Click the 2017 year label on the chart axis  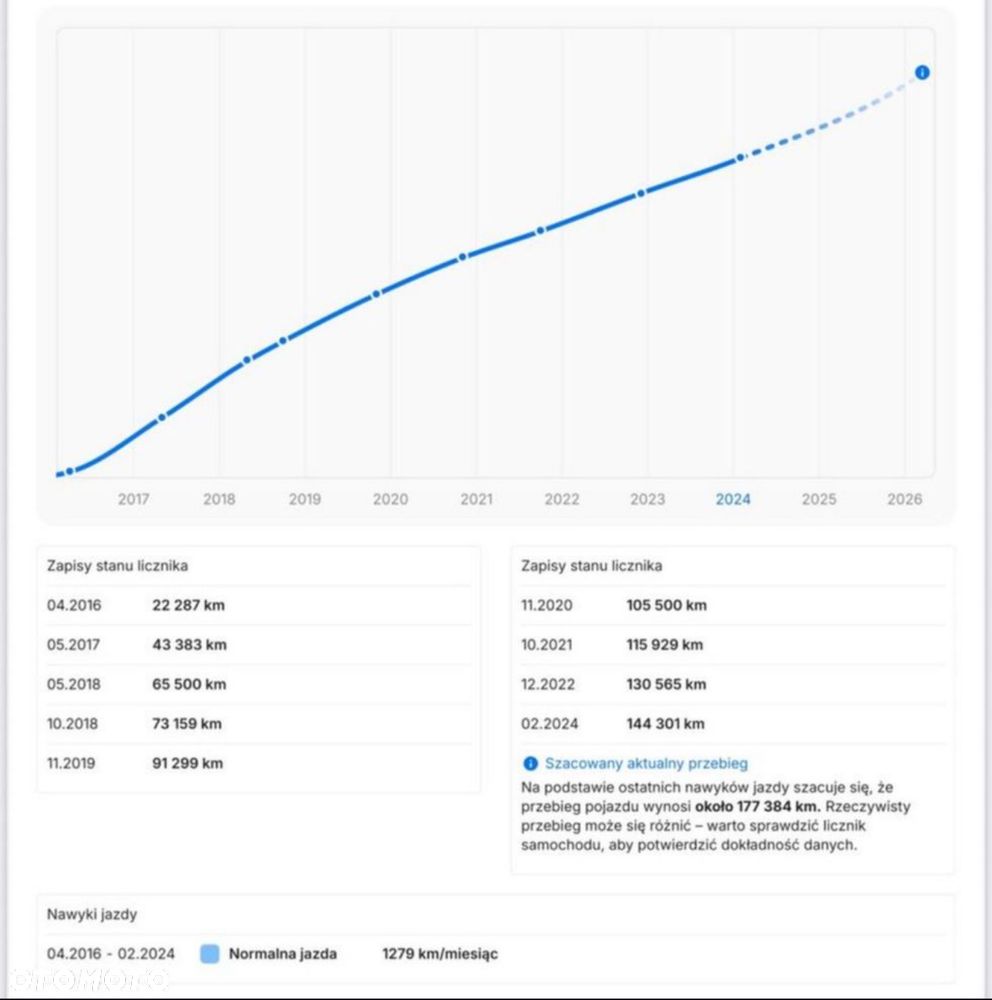pos(133,499)
